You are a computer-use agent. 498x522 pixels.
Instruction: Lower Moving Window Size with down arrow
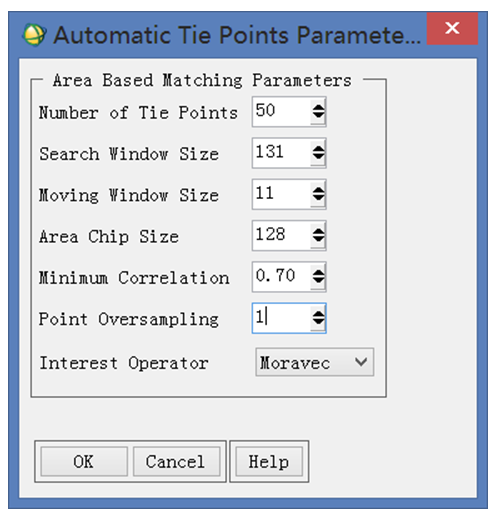[x=318, y=199]
